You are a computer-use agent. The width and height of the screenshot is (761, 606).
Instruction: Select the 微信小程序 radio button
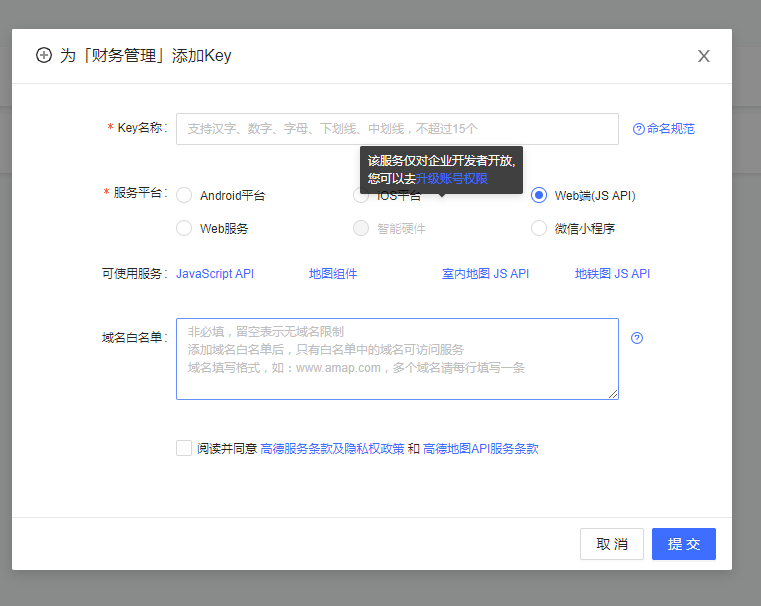tap(539, 228)
